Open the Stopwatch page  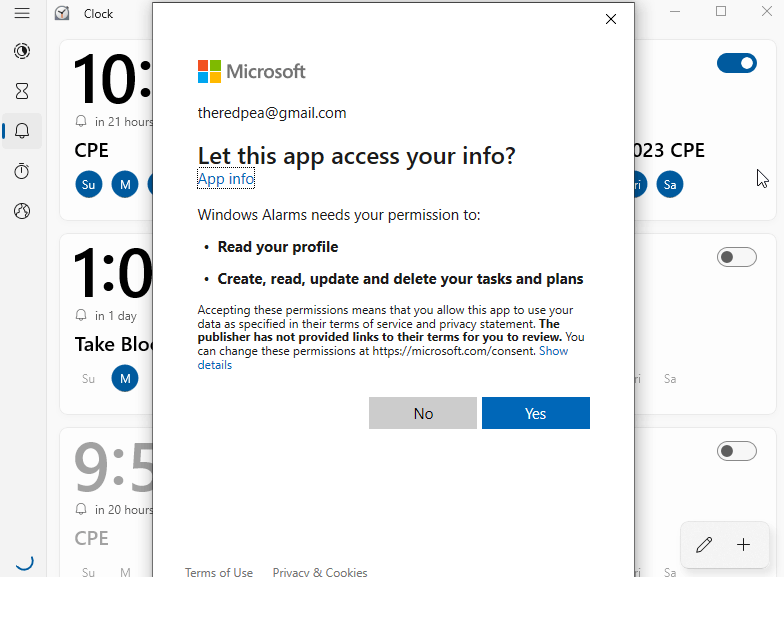pos(22,171)
